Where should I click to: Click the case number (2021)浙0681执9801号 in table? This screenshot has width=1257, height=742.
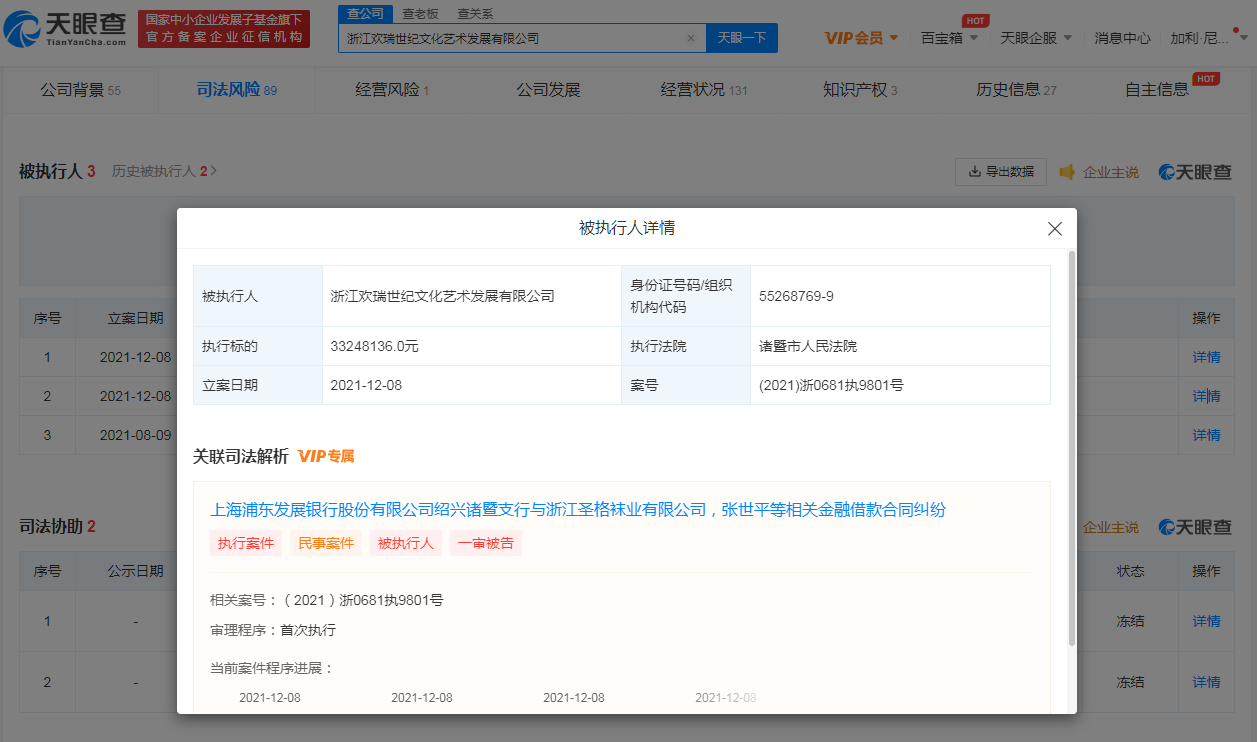point(831,385)
